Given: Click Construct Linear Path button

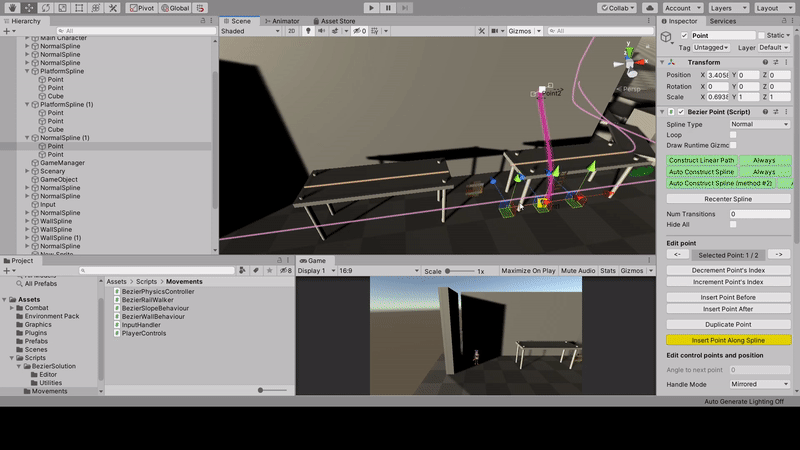Looking at the screenshot, I should [x=702, y=160].
